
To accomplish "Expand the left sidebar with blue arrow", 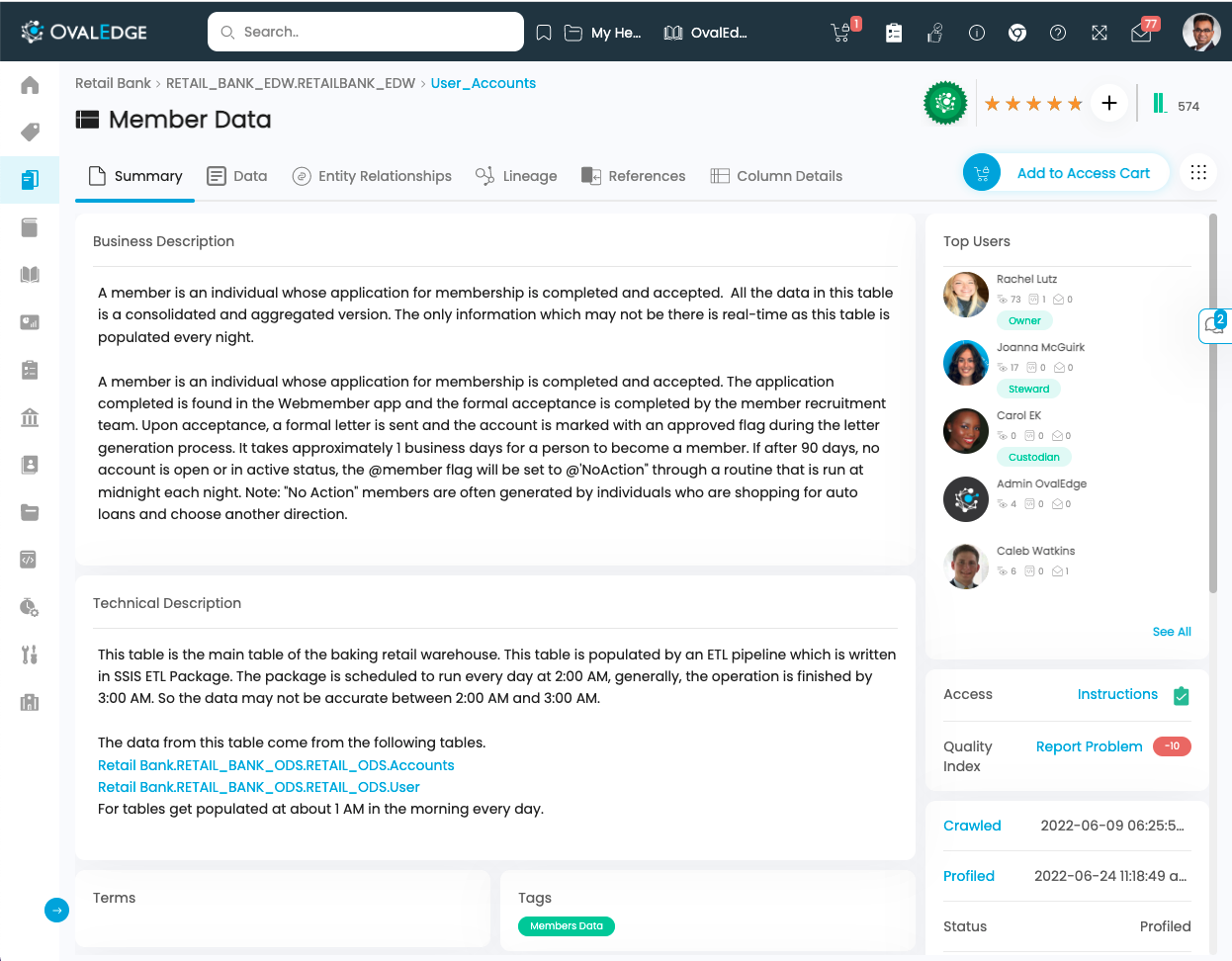I will 57,910.
